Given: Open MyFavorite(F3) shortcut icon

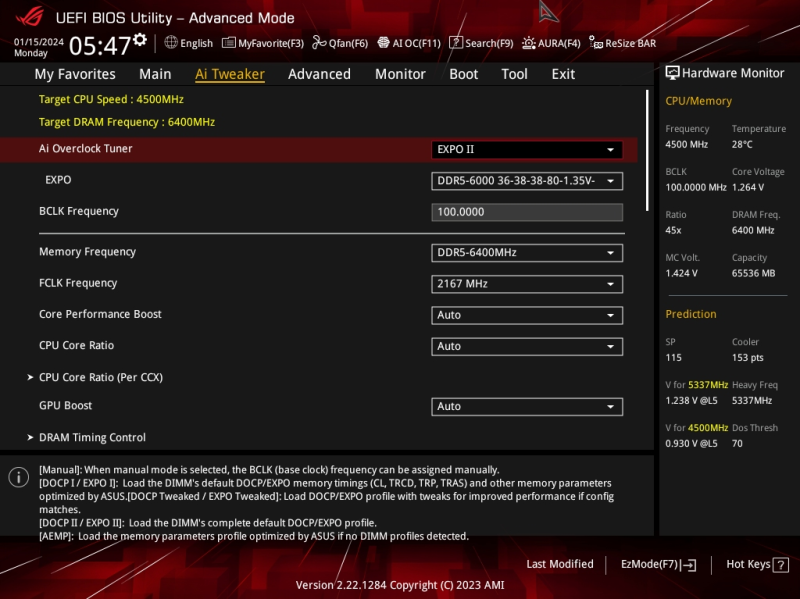Looking at the screenshot, I should [x=228, y=43].
